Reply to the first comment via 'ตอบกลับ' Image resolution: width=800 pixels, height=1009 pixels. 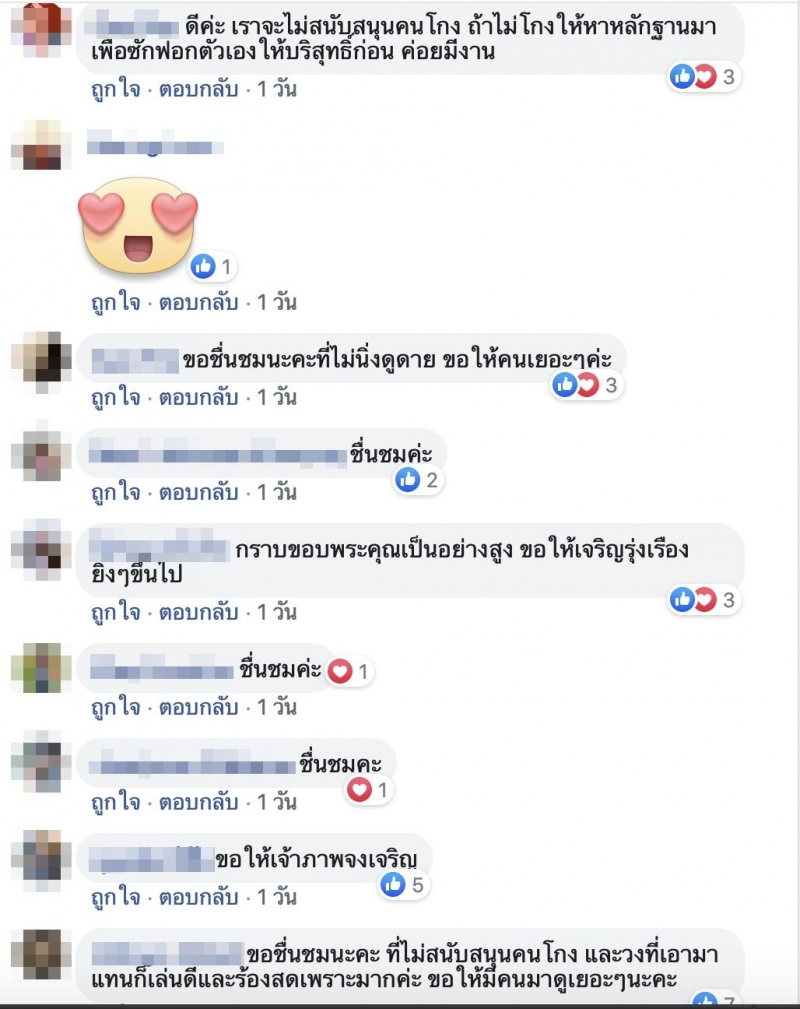pos(198,89)
